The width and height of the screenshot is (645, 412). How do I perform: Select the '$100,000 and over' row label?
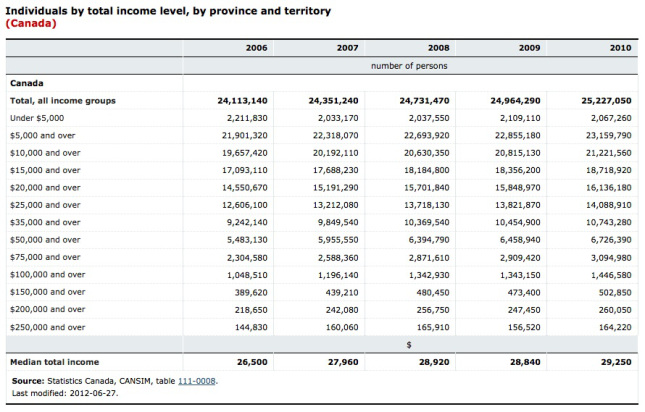click(x=48, y=275)
